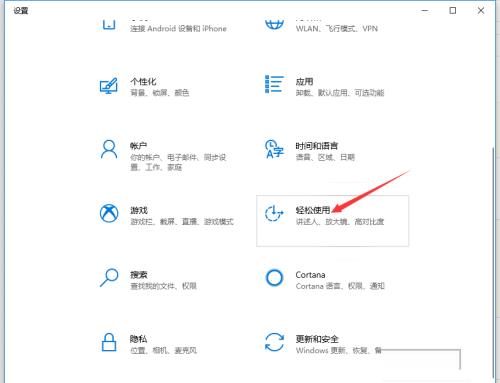Click '讲述人、放大镜、高对比度' description
The image size is (500, 383).
click(340, 221)
